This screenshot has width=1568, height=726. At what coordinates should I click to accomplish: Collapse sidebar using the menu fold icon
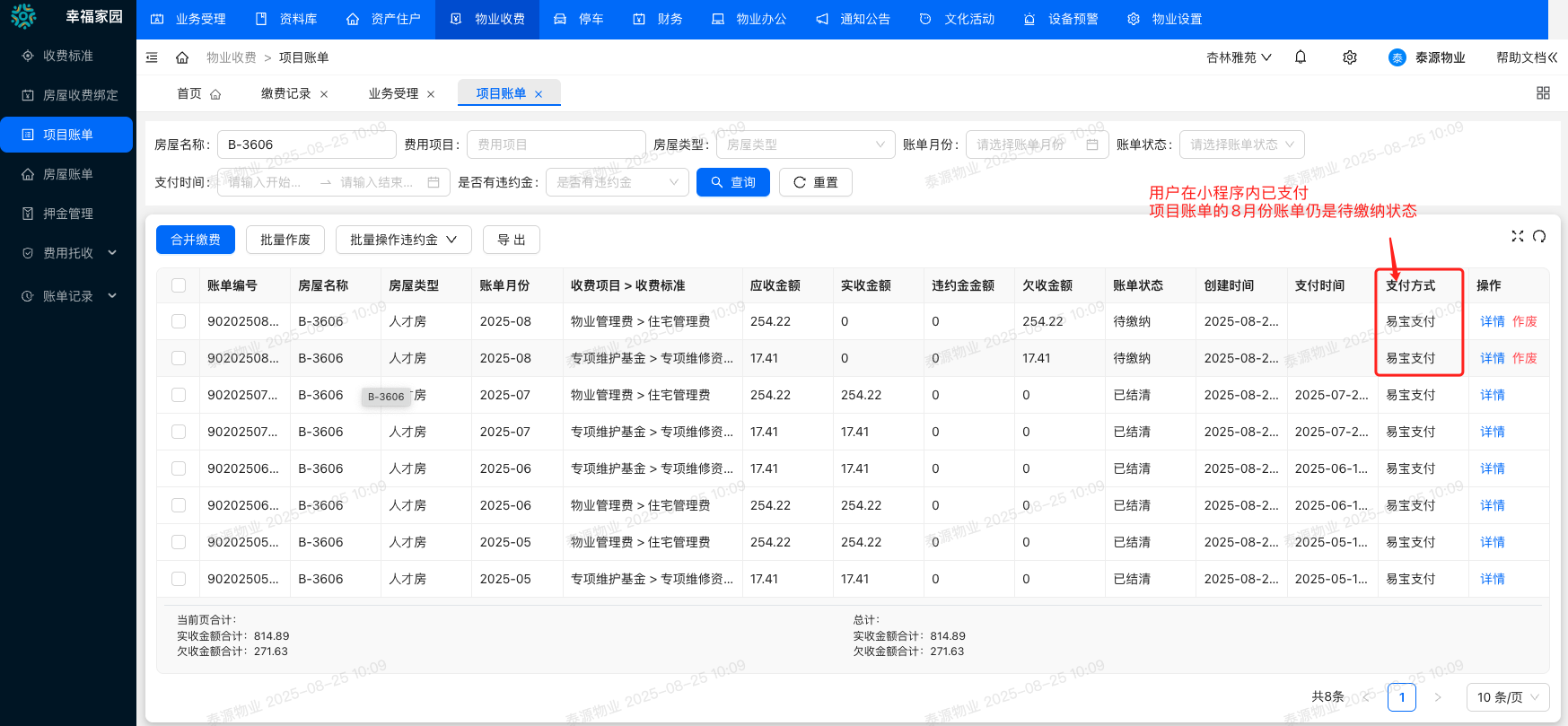(152, 57)
